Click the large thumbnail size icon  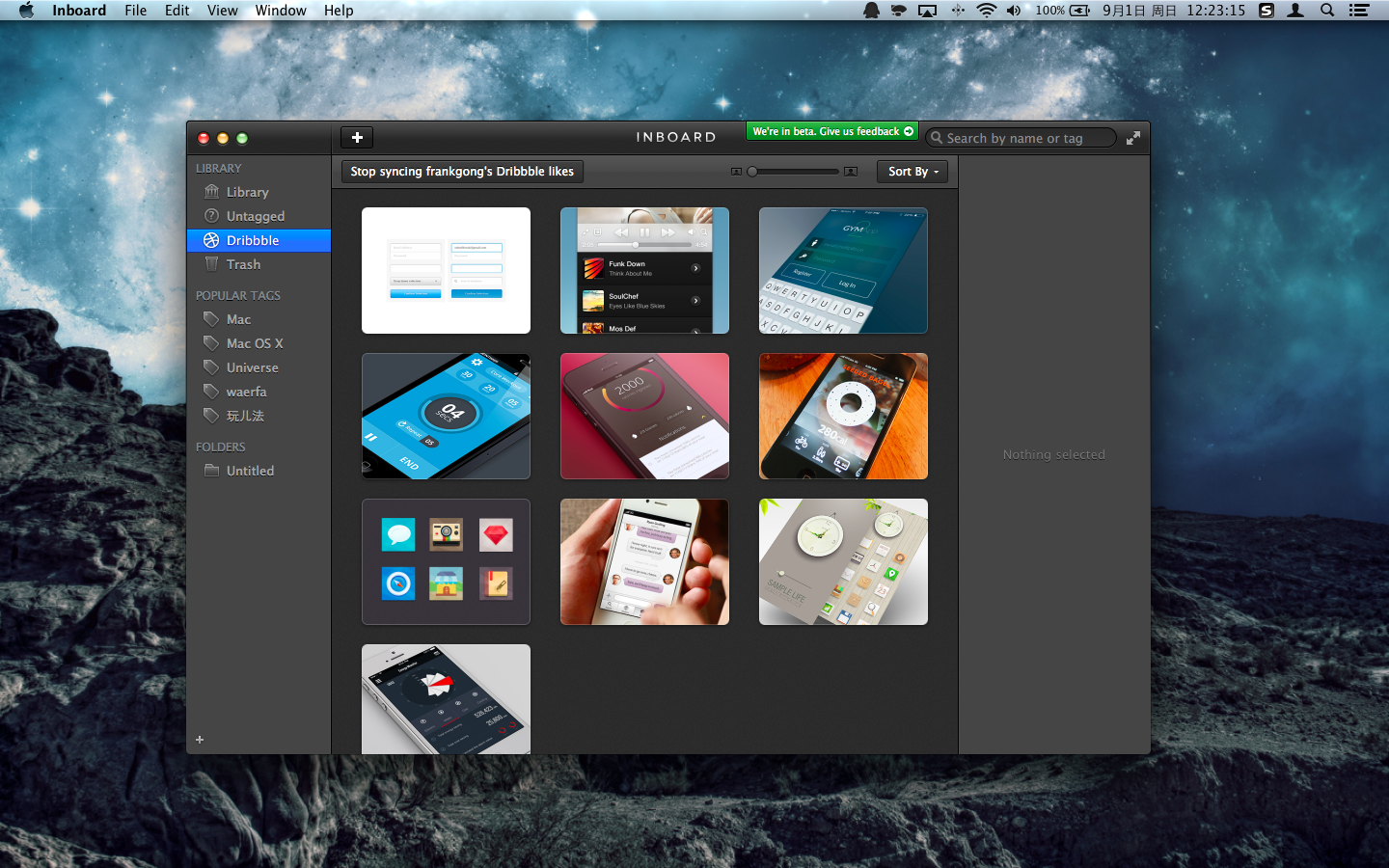[x=850, y=172]
